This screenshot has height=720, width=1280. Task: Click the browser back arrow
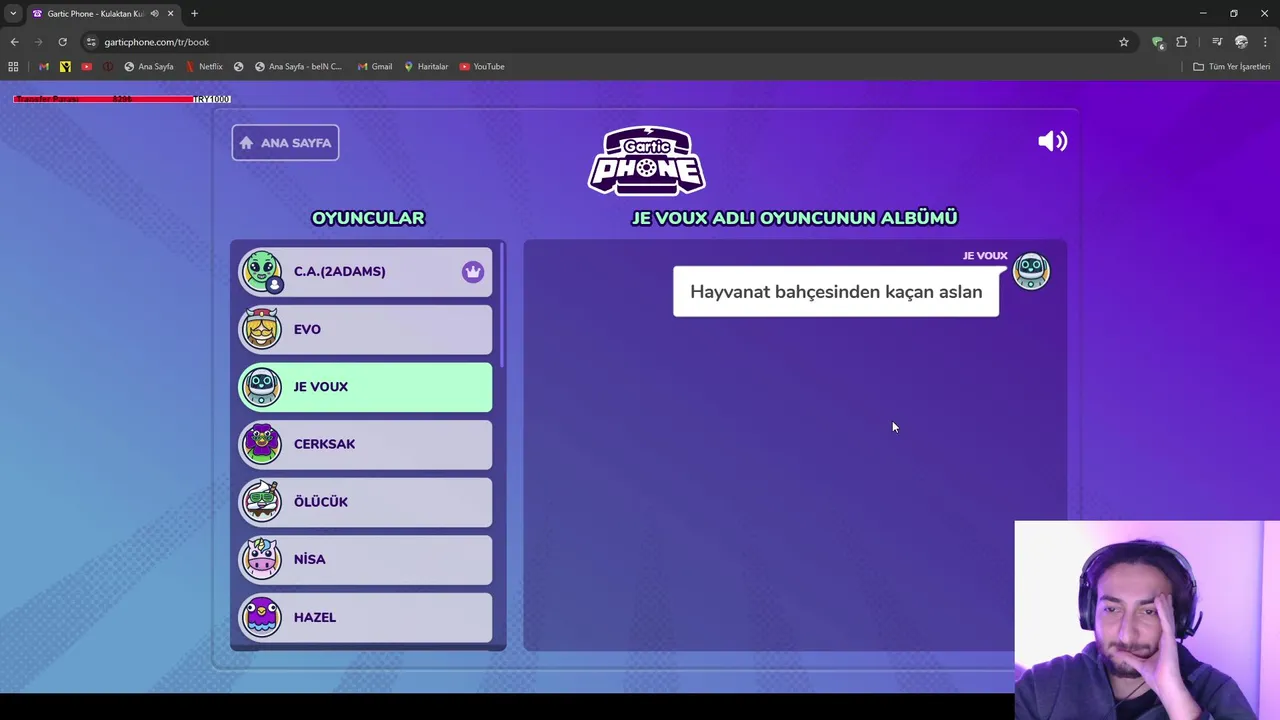[14, 42]
